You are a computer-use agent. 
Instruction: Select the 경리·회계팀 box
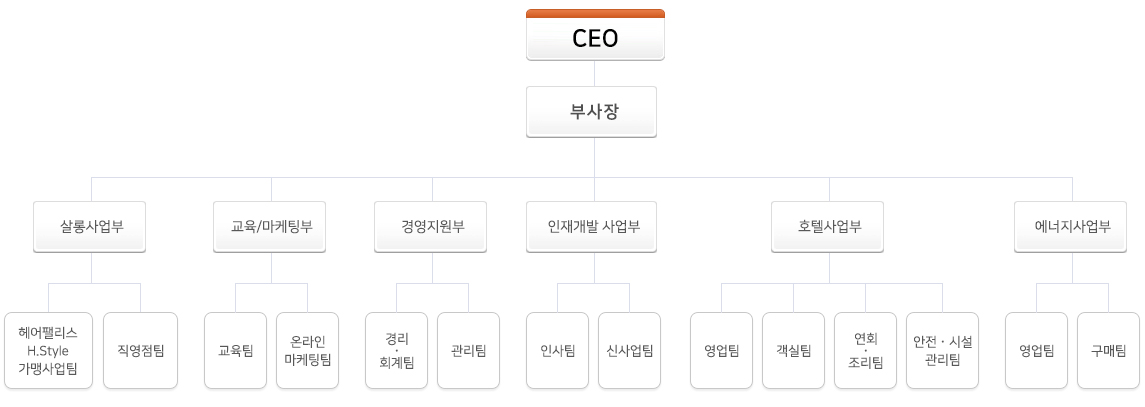point(397,351)
